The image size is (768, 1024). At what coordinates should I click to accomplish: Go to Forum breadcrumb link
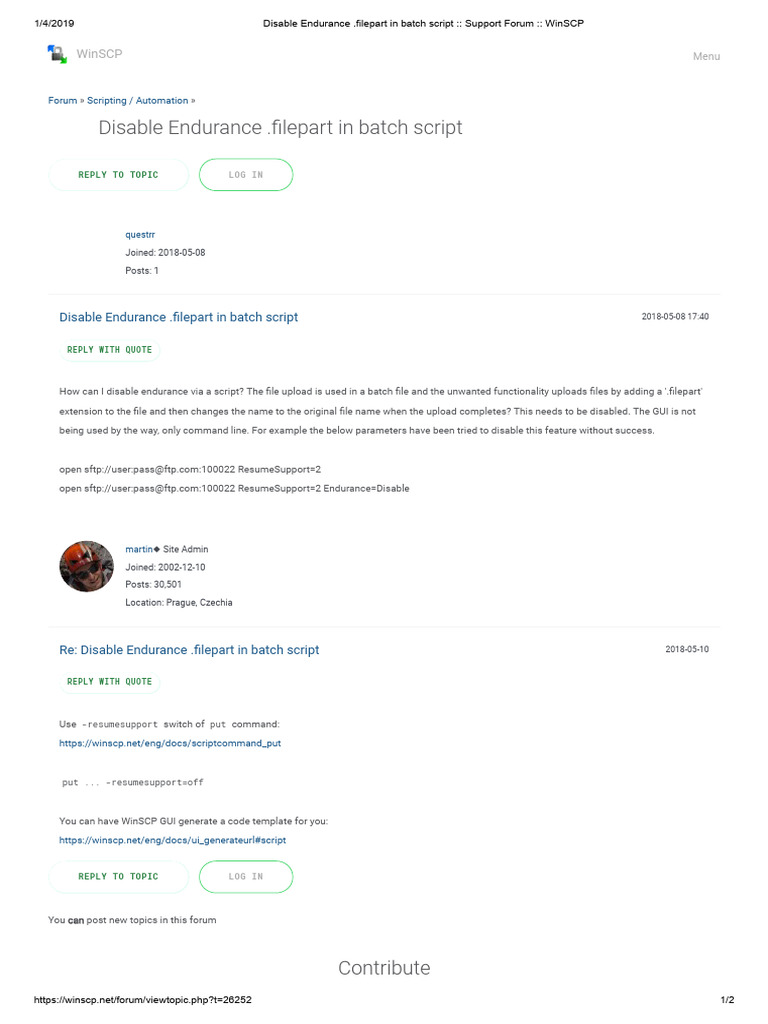click(x=62, y=101)
